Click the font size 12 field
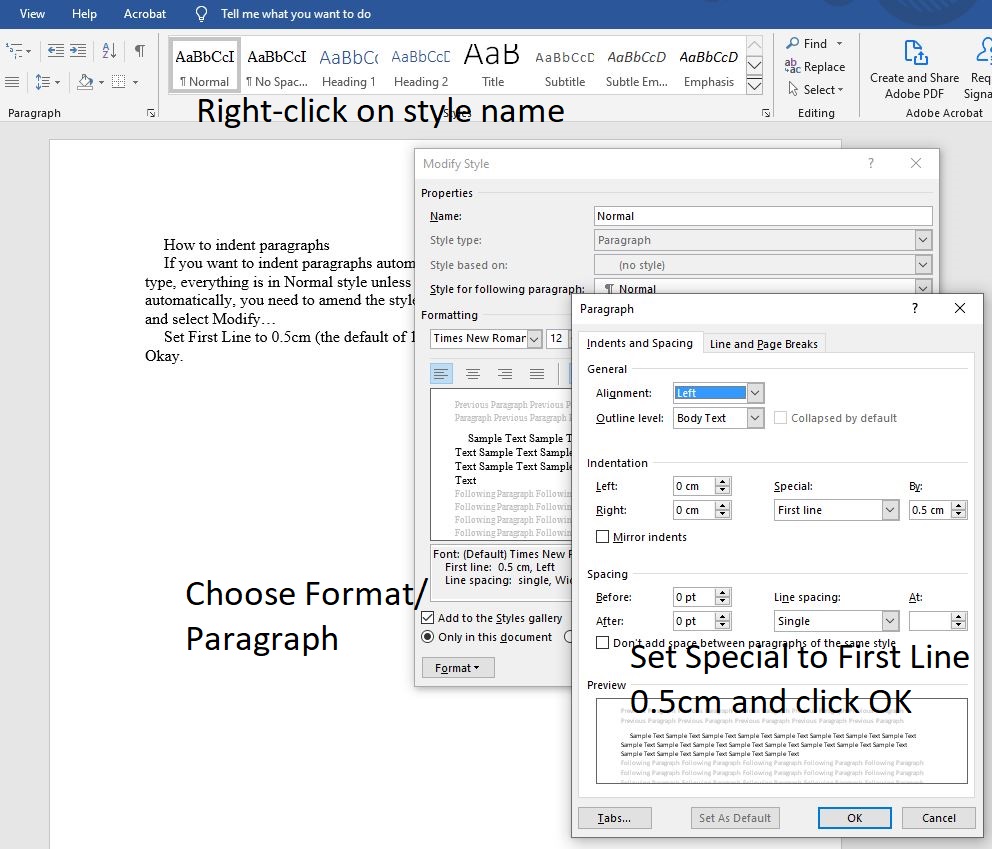The height and width of the screenshot is (849, 992). click(x=557, y=338)
